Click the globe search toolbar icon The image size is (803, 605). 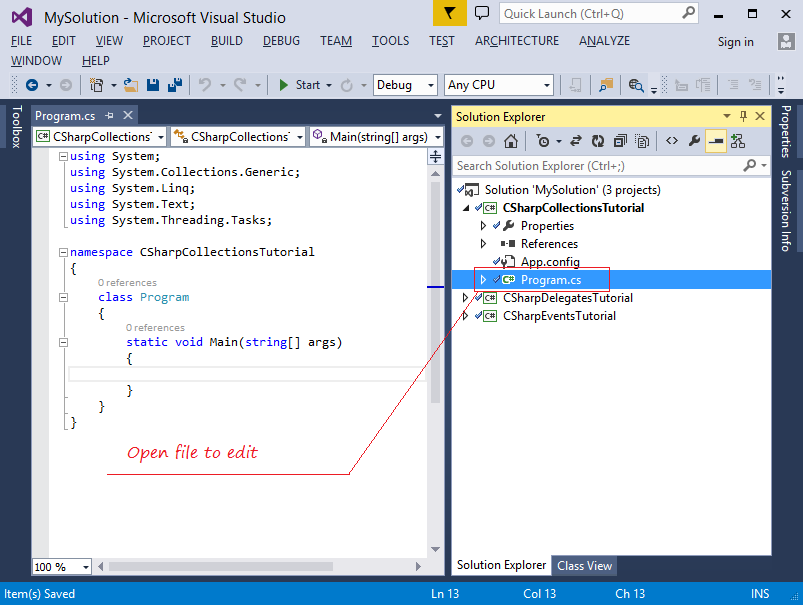click(x=636, y=85)
